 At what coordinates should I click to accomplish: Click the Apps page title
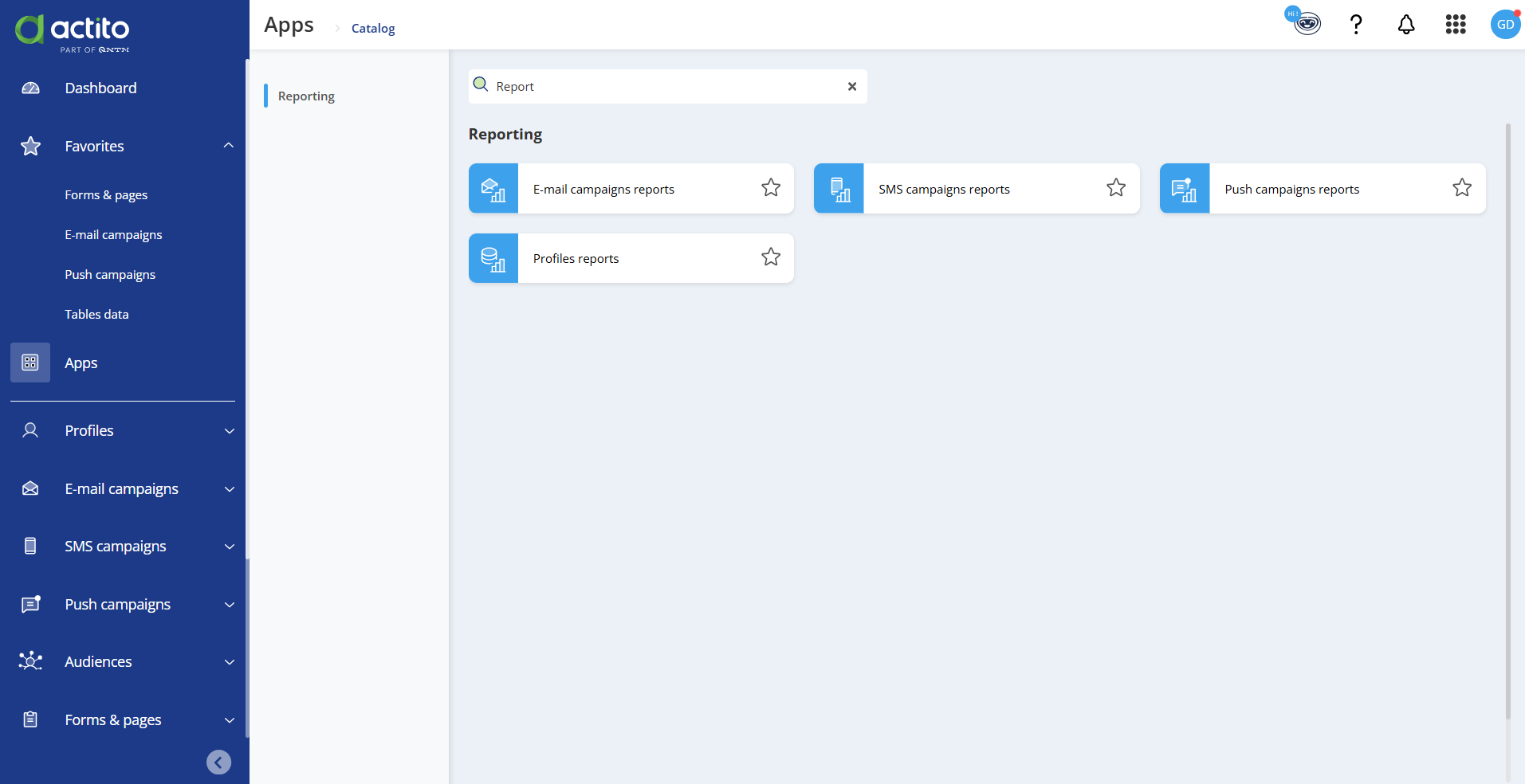tap(289, 25)
